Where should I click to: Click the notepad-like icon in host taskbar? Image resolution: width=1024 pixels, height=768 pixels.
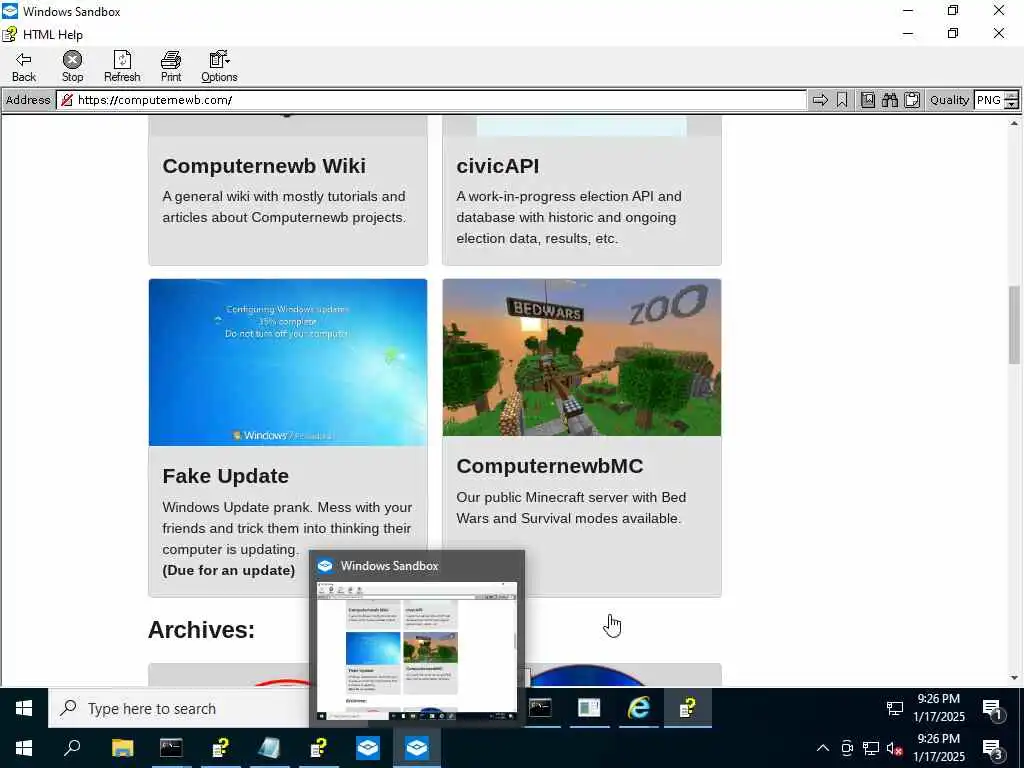(269, 748)
